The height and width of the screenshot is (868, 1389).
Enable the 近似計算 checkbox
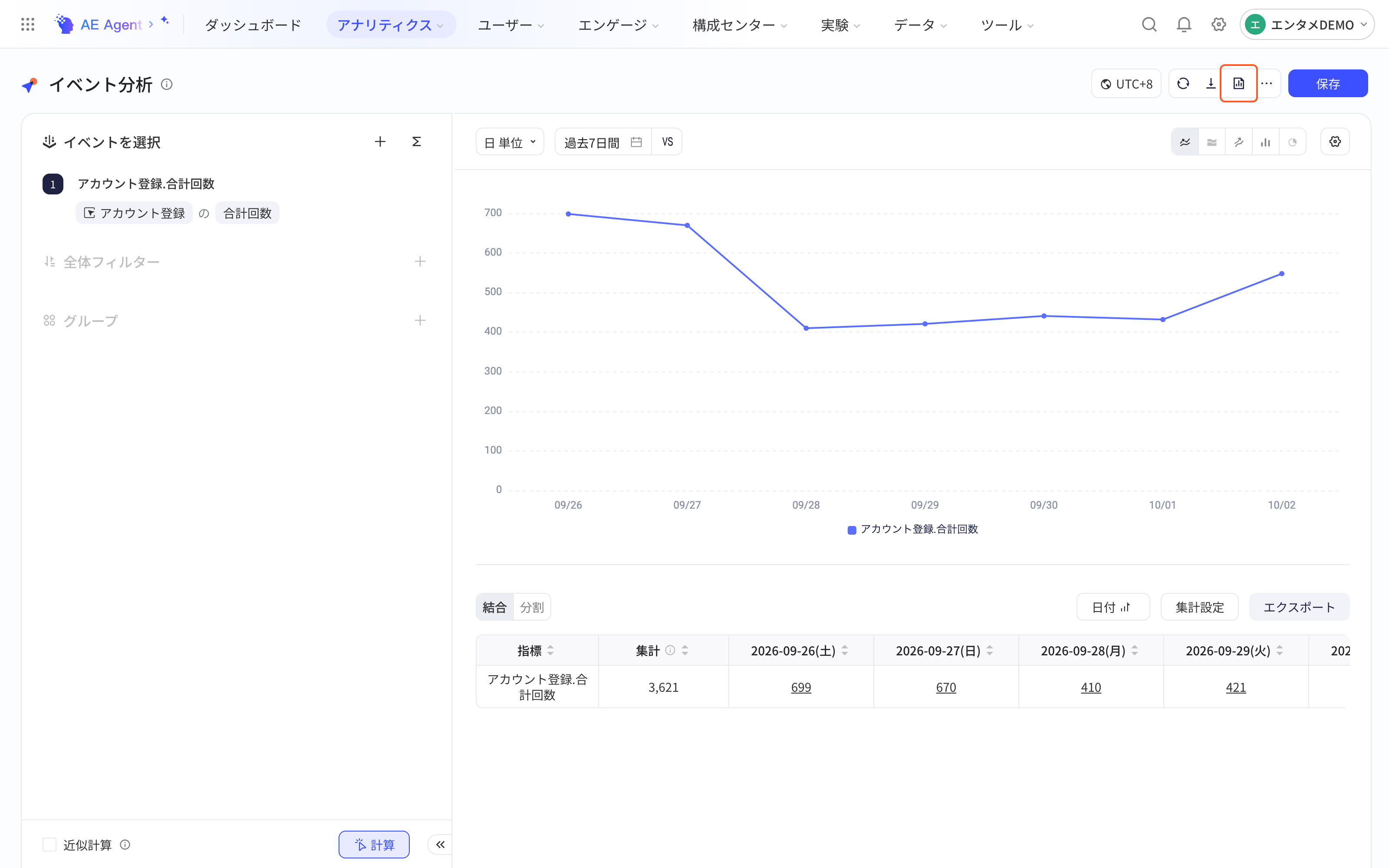[49, 845]
